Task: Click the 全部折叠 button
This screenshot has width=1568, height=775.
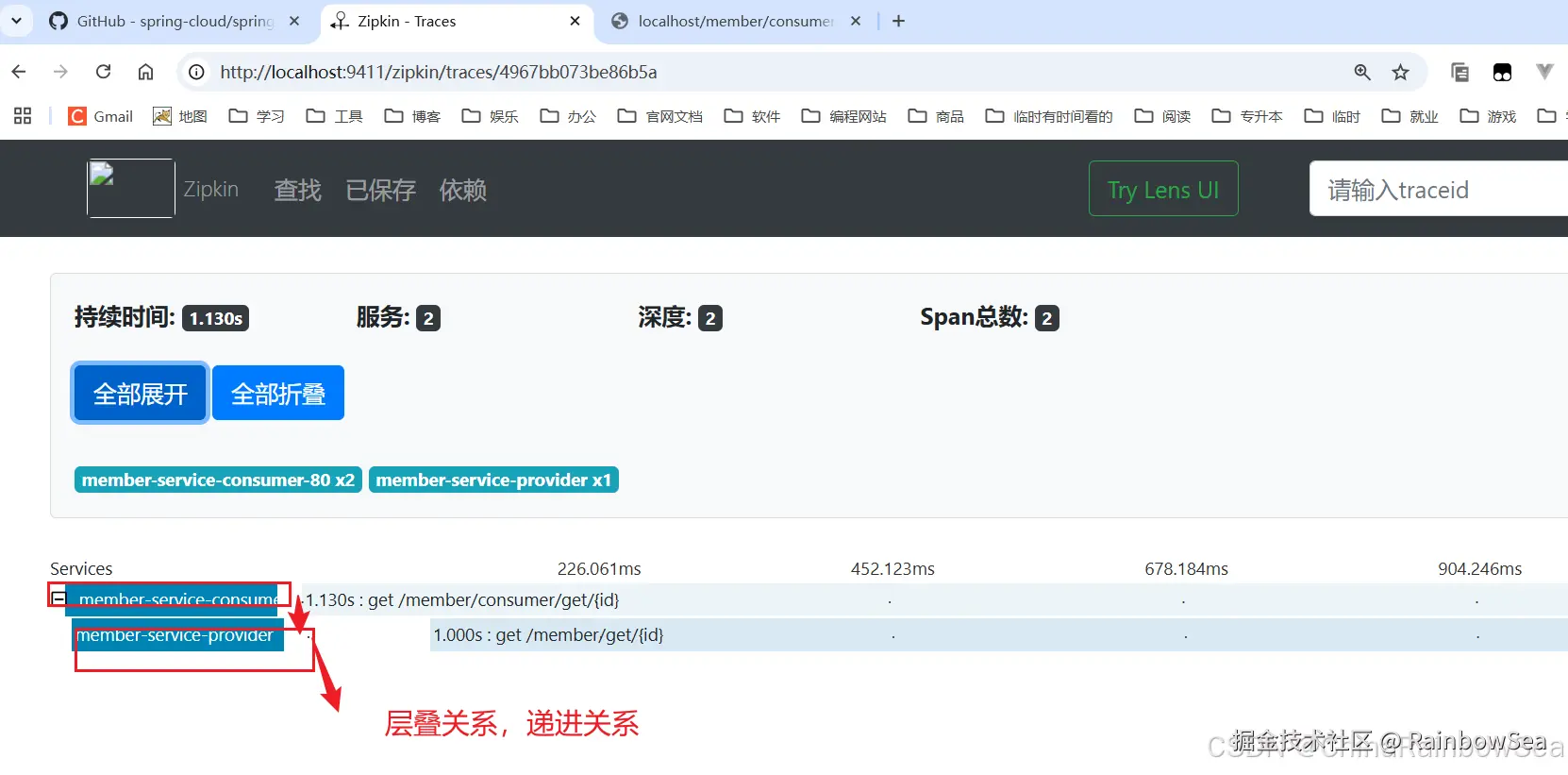Action: (278, 393)
